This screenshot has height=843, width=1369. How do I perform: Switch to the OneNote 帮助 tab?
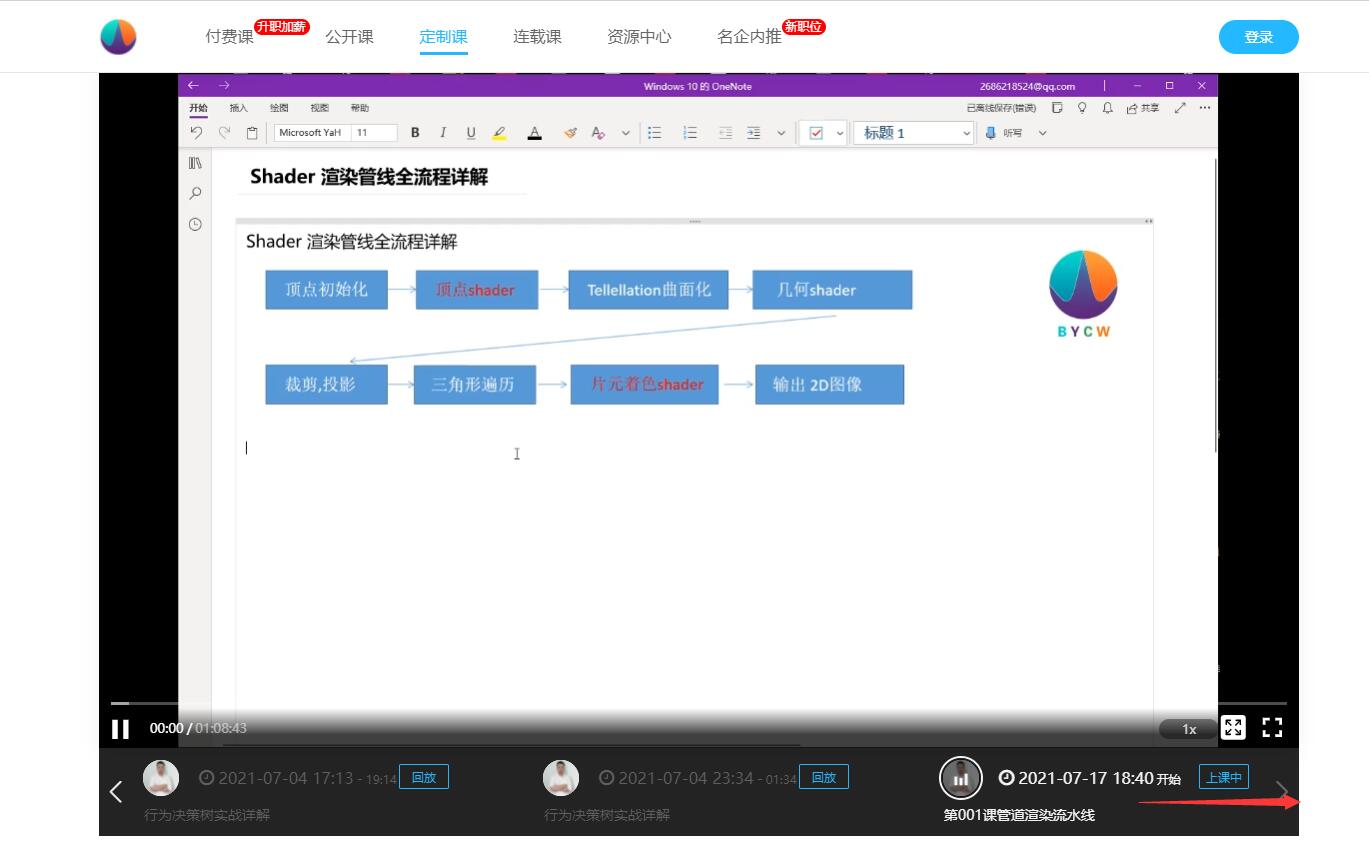(359, 108)
